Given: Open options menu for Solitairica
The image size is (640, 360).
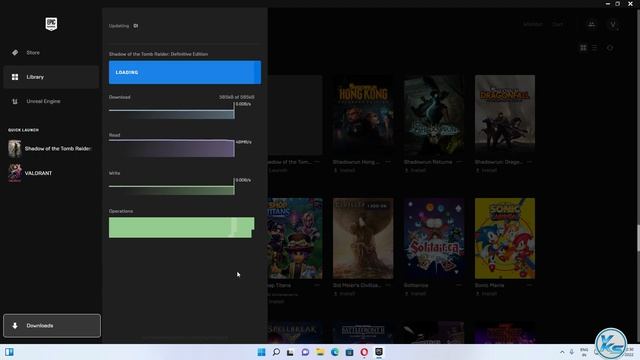Looking at the screenshot, I should pos(459,285).
